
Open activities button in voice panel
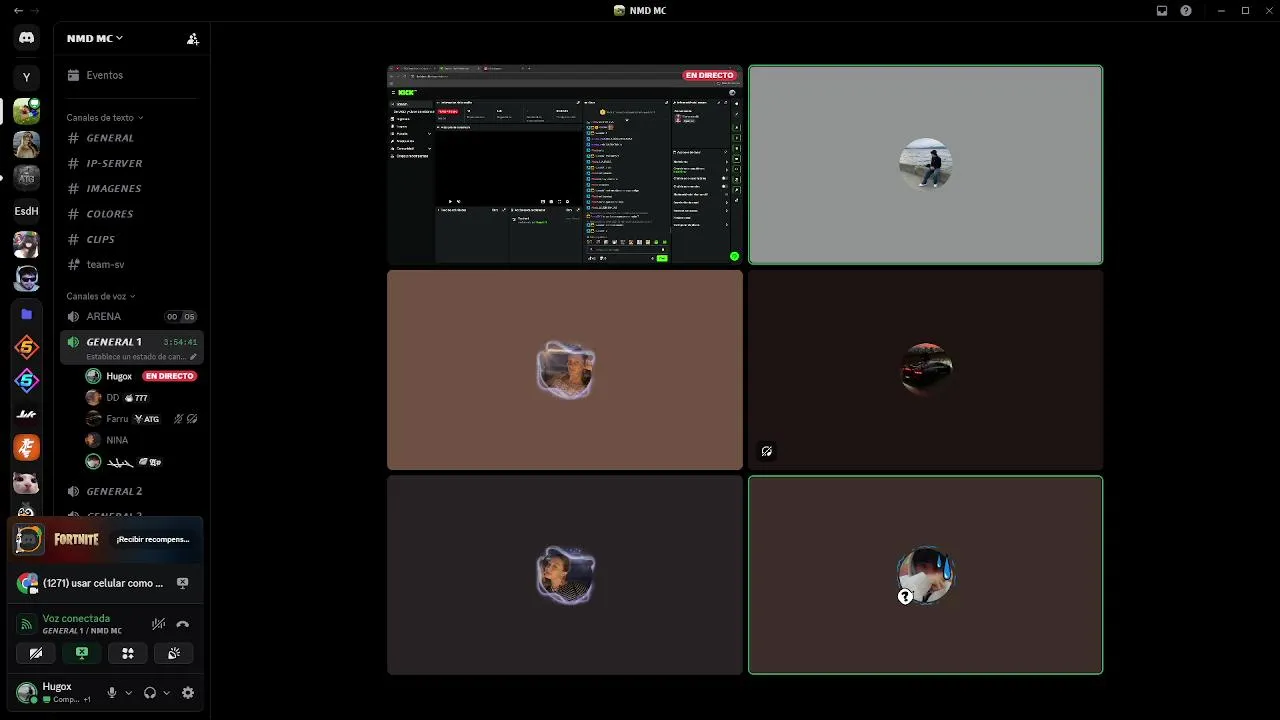(x=128, y=653)
